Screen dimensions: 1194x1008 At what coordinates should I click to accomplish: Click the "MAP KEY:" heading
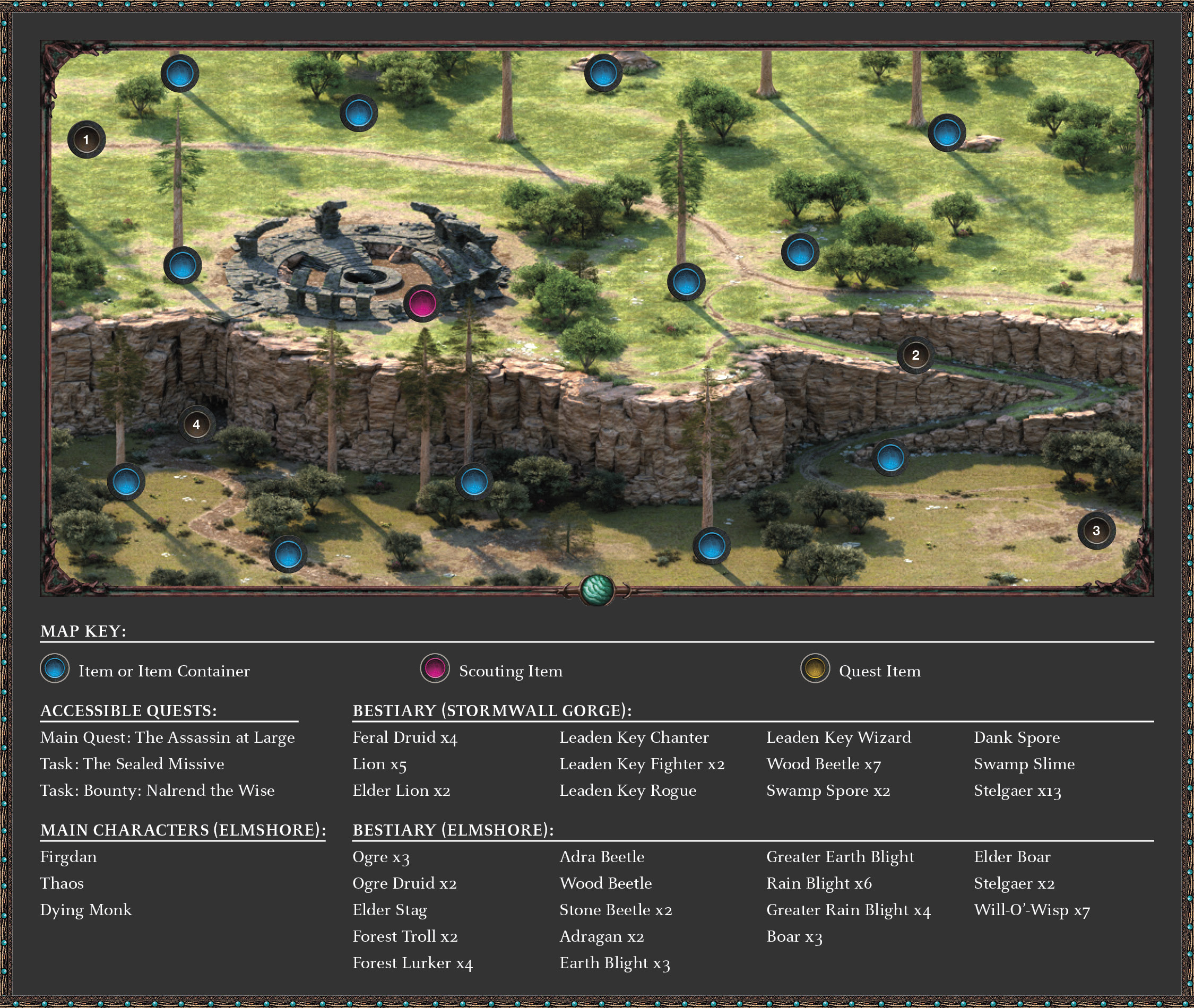pyautogui.click(x=83, y=631)
